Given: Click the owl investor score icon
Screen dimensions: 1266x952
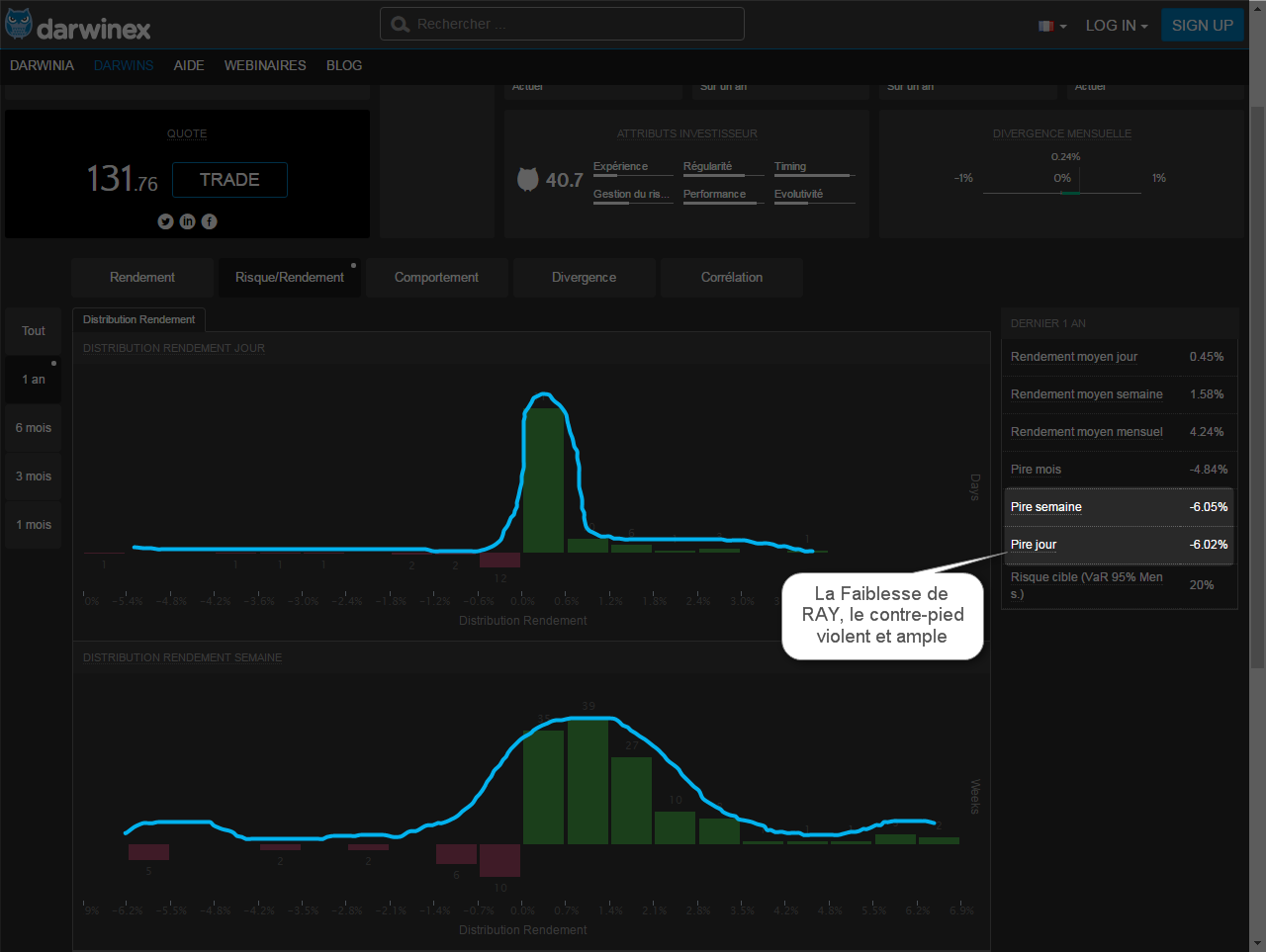Looking at the screenshot, I should 528,179.
